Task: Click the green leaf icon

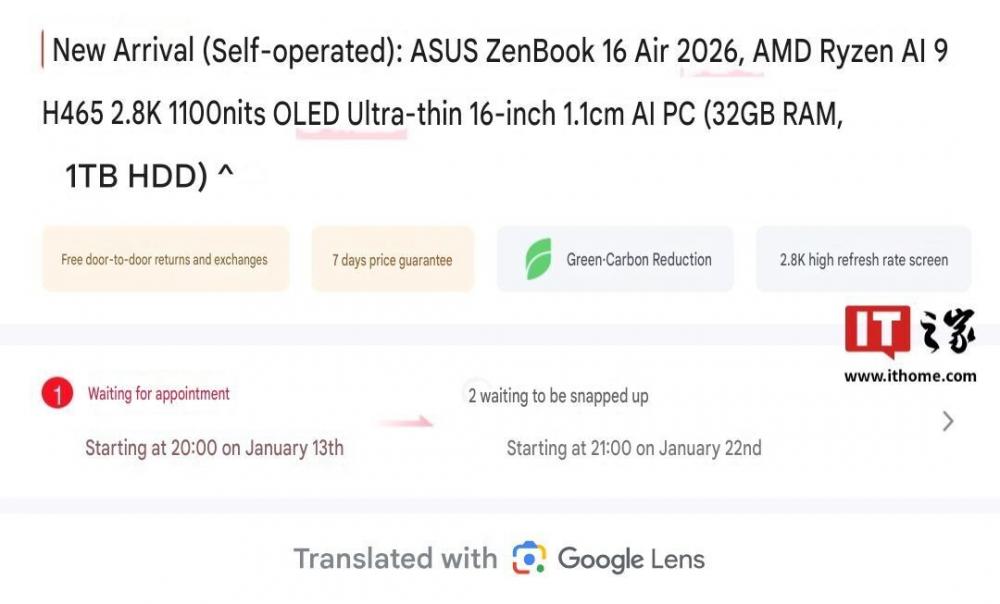Action: [539, 260]
